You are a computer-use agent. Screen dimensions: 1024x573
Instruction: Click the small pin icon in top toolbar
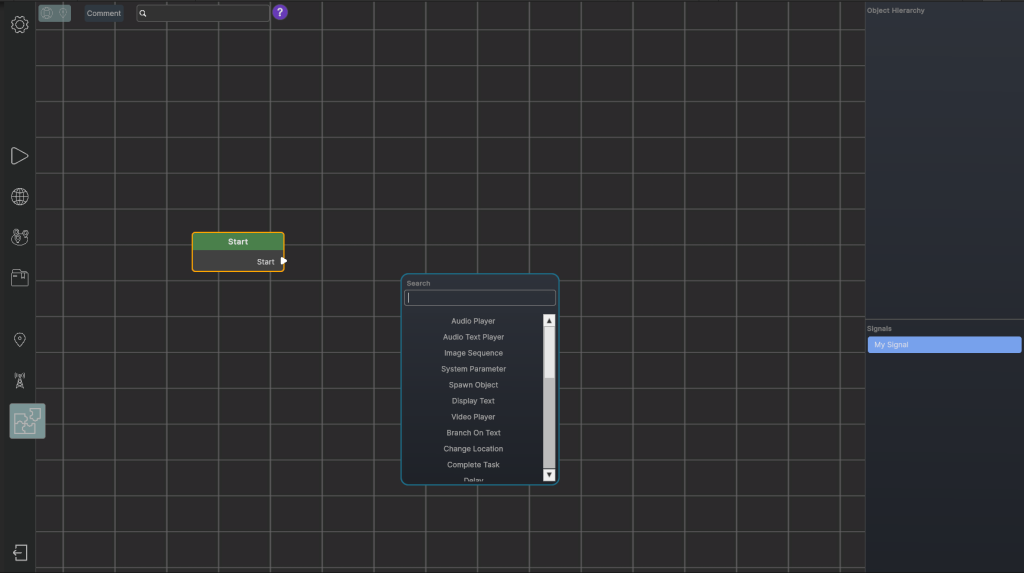click(x=63, y=13)
